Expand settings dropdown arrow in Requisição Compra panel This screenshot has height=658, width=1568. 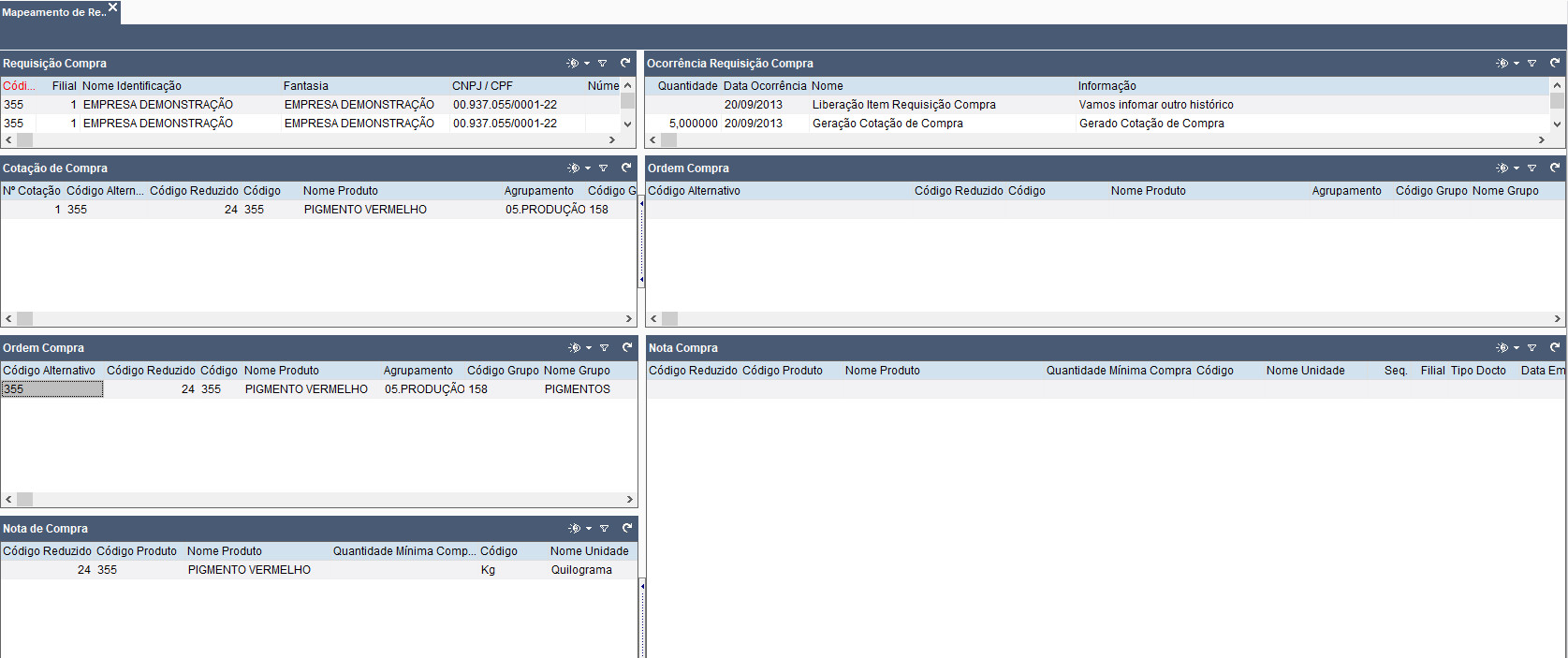(x=587, y=64)
